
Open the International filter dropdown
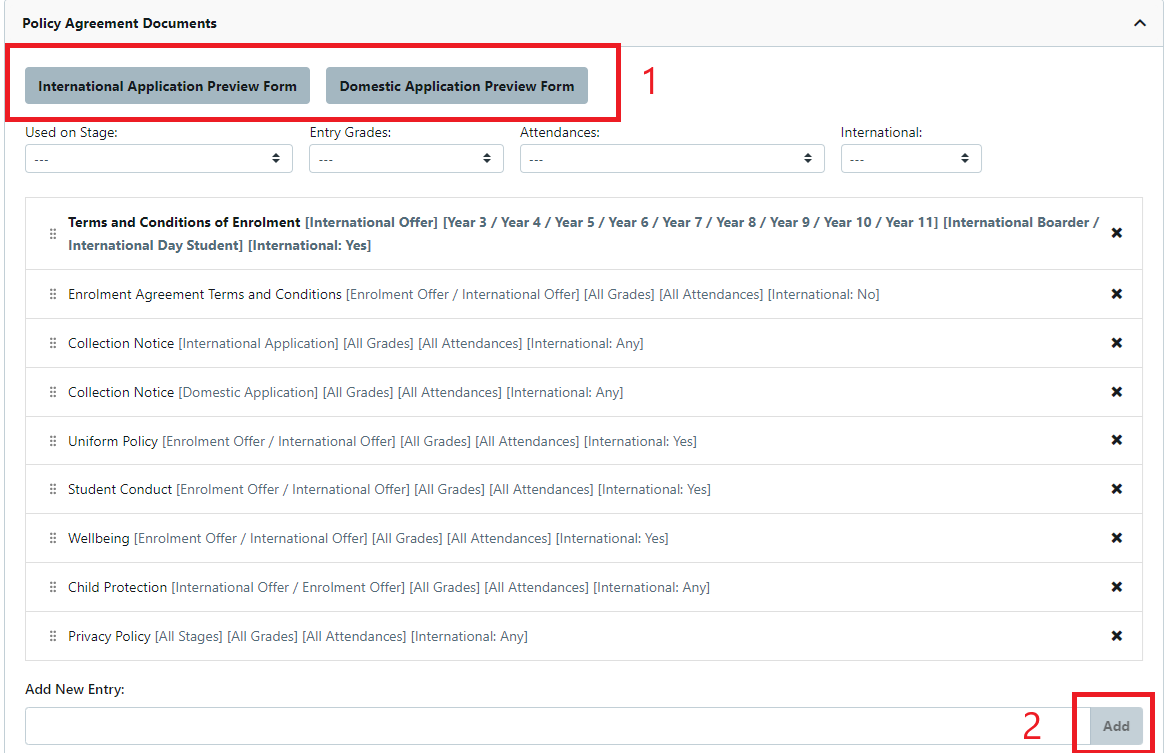tap(910, 158)
